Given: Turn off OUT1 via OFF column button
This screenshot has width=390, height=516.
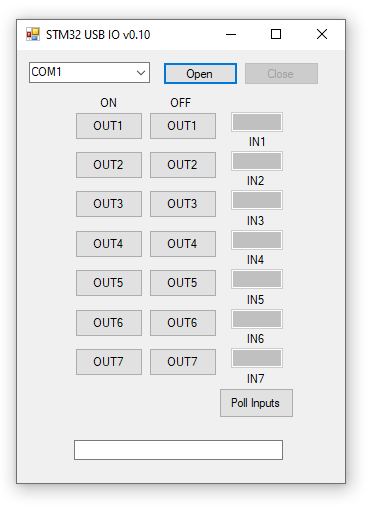Looking at the screenshot, I should pos(183,126).
